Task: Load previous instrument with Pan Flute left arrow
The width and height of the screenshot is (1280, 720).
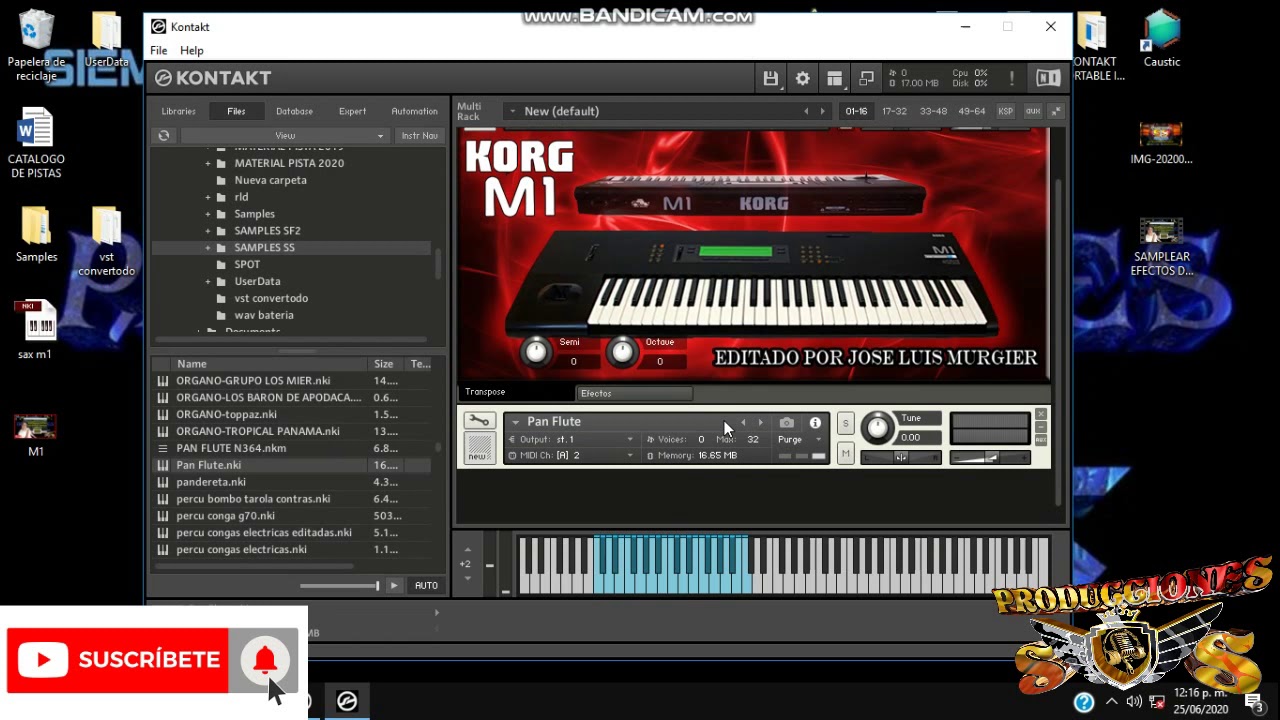Action: [743, 423]
